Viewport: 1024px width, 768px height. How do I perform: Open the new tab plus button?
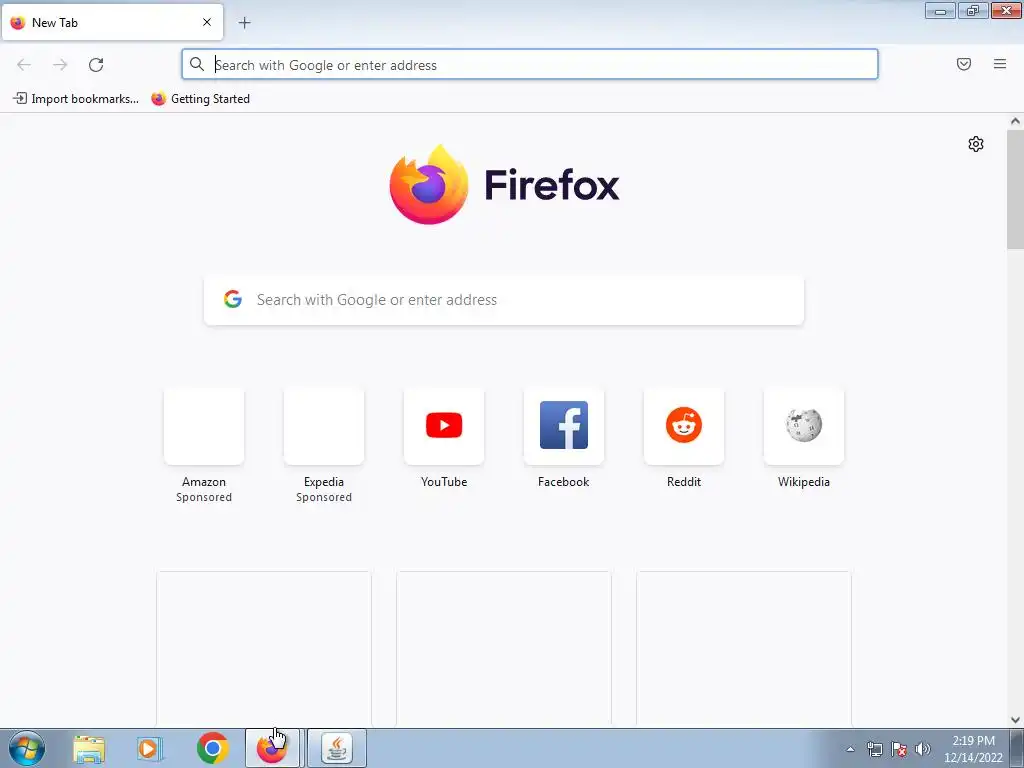click(x=244, y=23)
